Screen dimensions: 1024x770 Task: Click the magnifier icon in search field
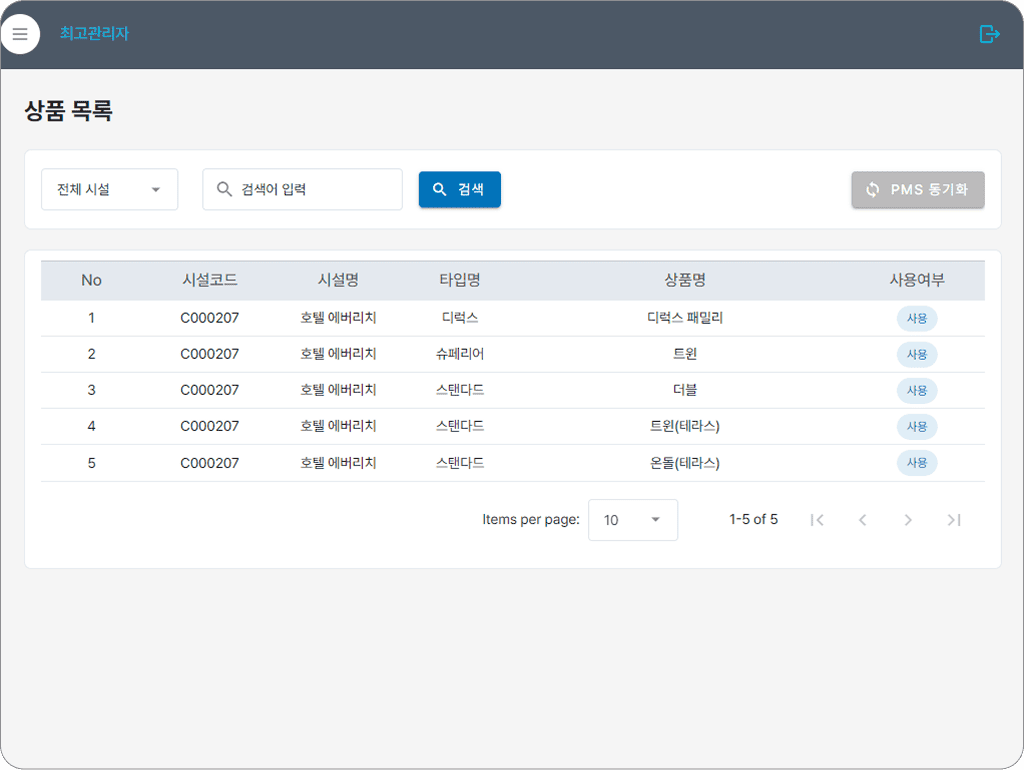[x=224, y=189]
